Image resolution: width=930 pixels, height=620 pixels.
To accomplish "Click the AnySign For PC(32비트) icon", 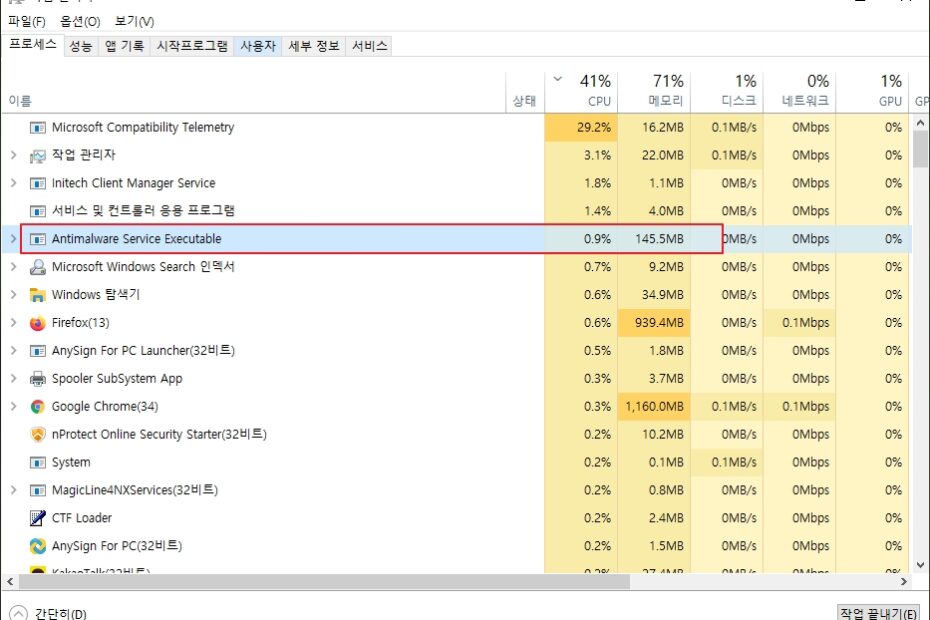I will 37,546.
